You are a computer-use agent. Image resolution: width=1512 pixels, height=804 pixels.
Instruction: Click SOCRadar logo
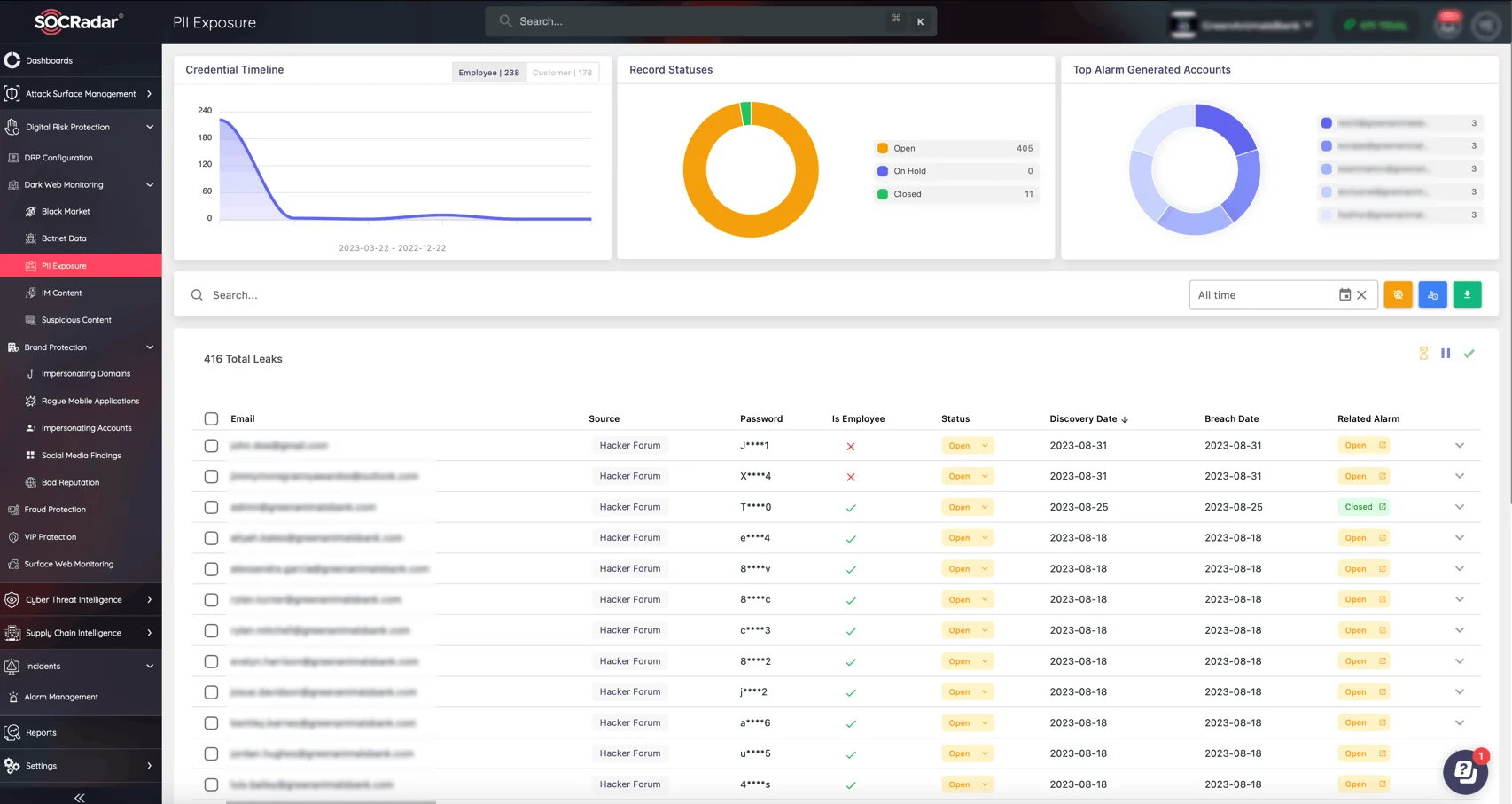(79, 21)
